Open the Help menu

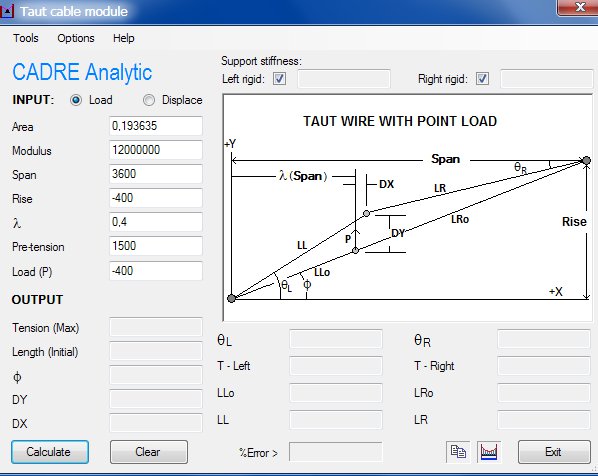(124, 38)
